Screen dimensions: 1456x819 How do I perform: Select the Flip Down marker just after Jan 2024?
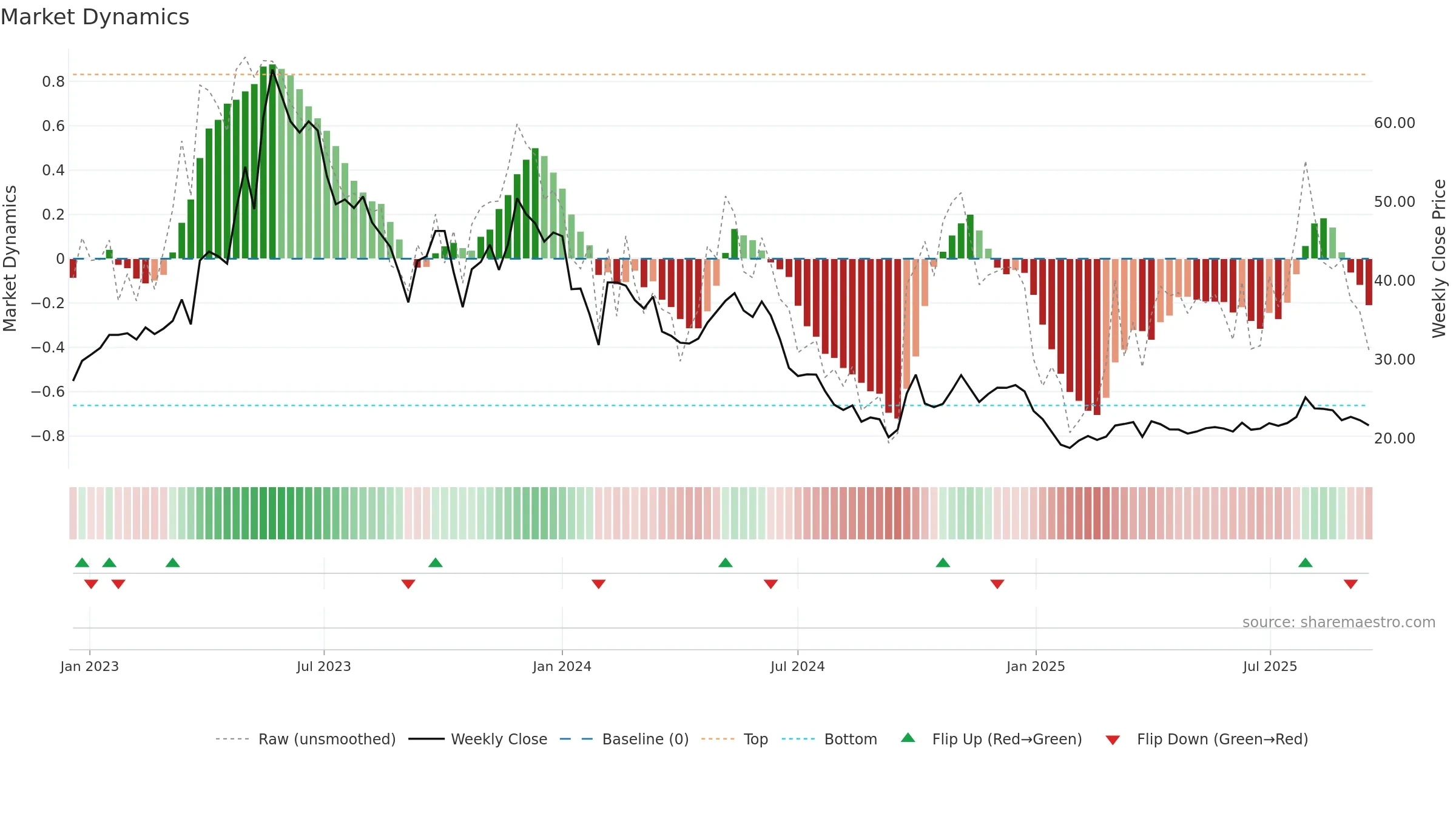tap(599, 584)
